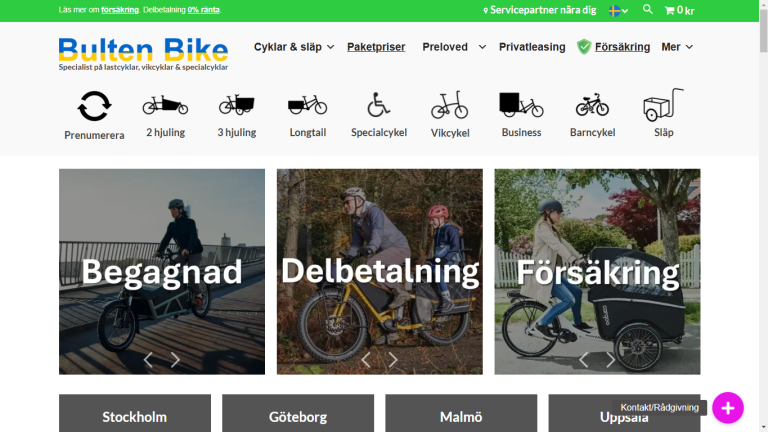This screenshot has height=432, width=768.
Task: Select the Specialcykel wheelchair icon
Action: click(x=379, y=104)
